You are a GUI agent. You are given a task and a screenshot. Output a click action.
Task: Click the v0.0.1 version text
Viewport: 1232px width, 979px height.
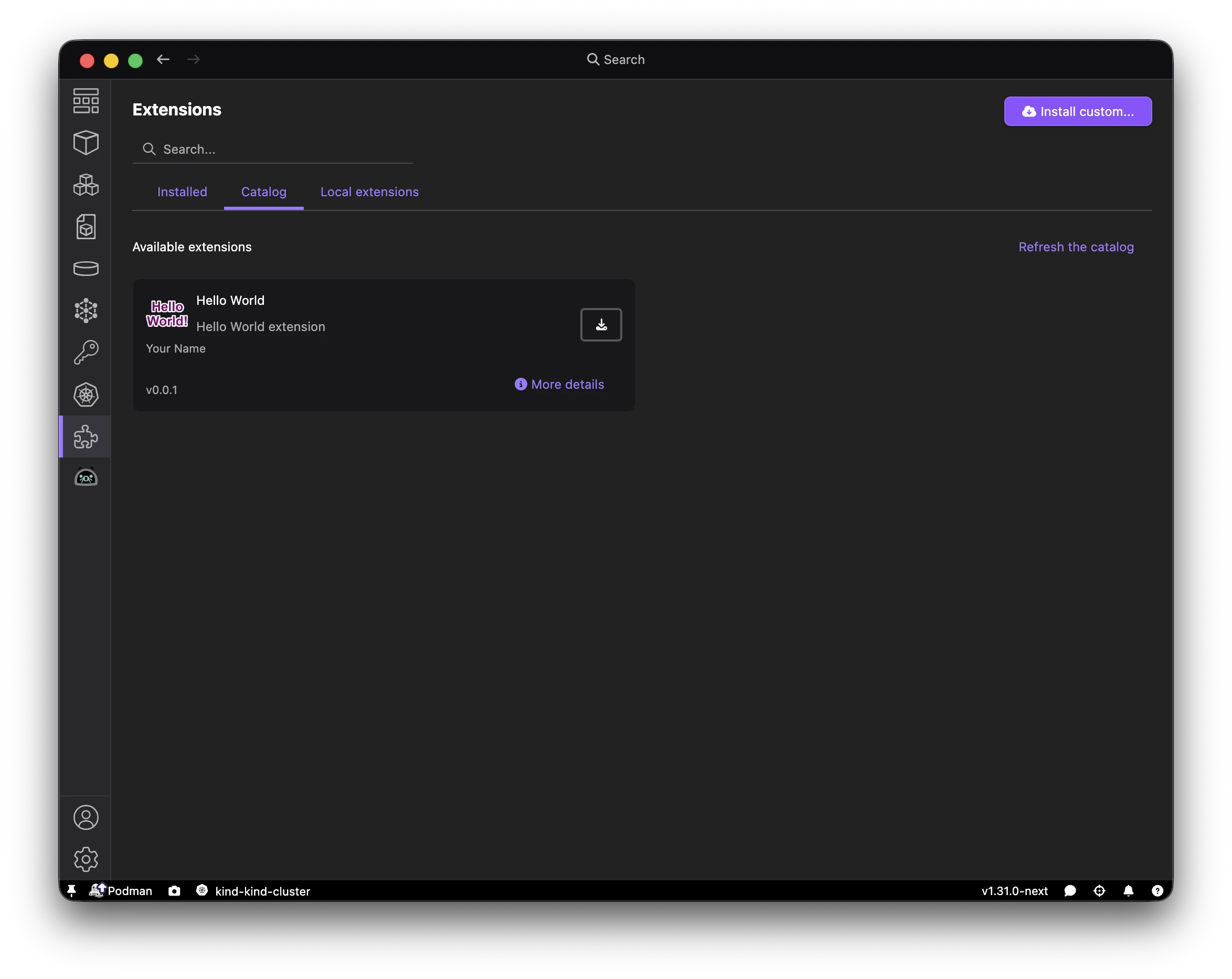tap(162, 390)
